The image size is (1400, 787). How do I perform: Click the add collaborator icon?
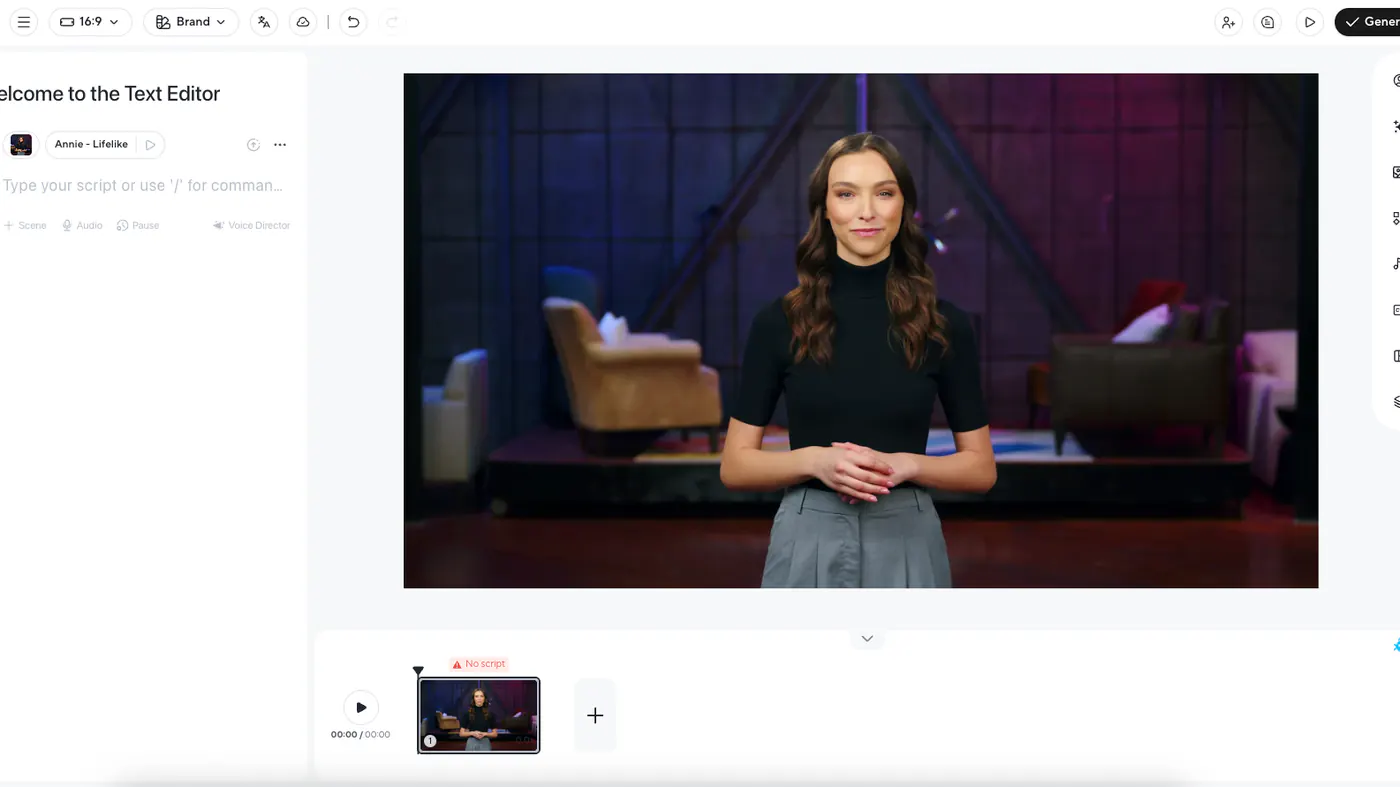point(1228,22)
